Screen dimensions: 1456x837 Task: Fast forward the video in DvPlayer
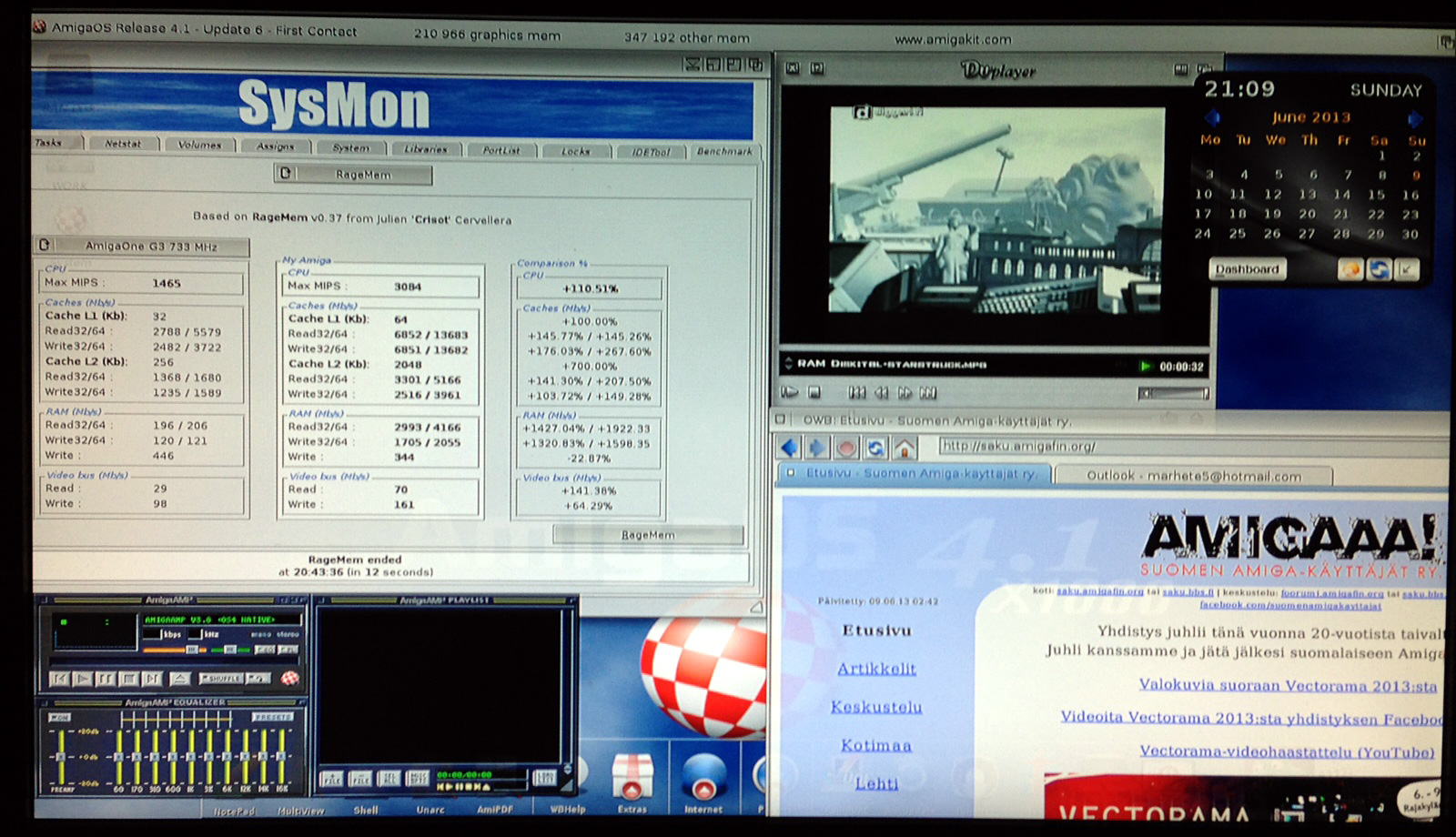pos(905,393)
